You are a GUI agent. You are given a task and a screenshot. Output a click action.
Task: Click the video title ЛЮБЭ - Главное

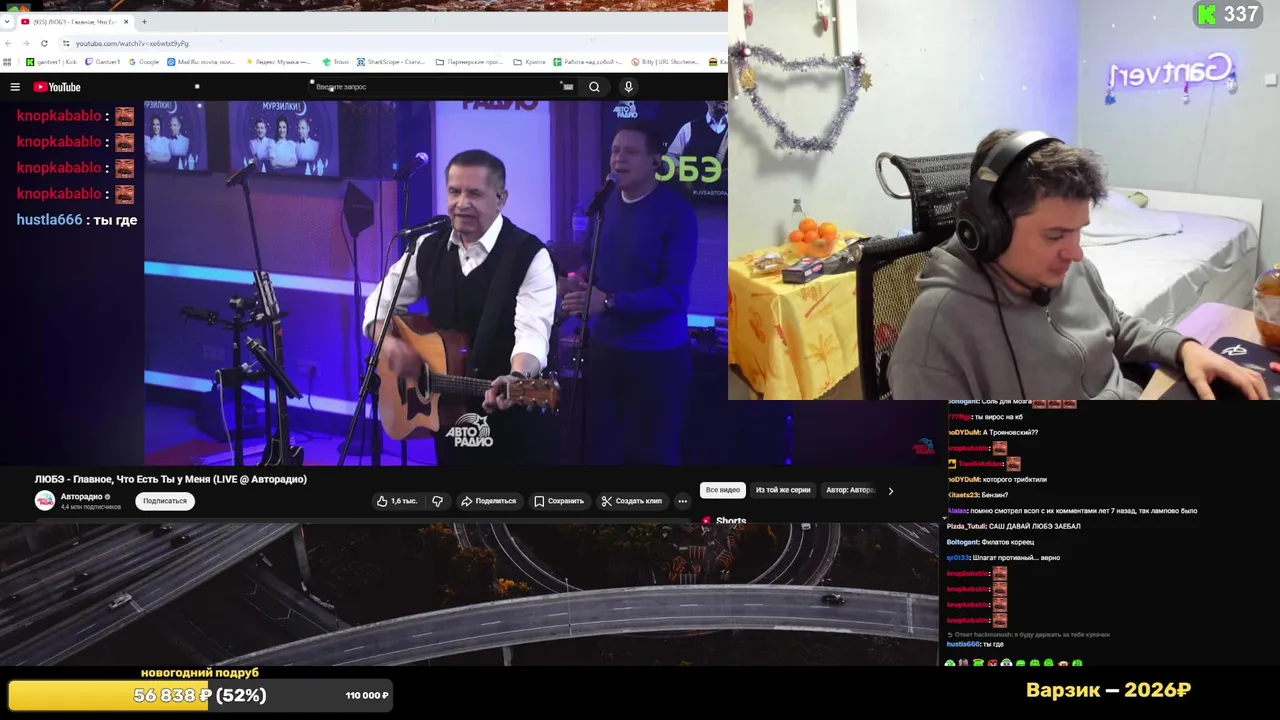(171, 479)
